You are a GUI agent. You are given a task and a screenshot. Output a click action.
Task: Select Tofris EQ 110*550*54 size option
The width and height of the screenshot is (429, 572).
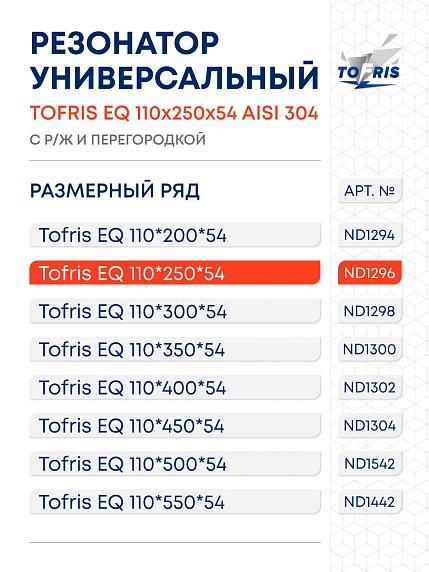coord(175,502)
